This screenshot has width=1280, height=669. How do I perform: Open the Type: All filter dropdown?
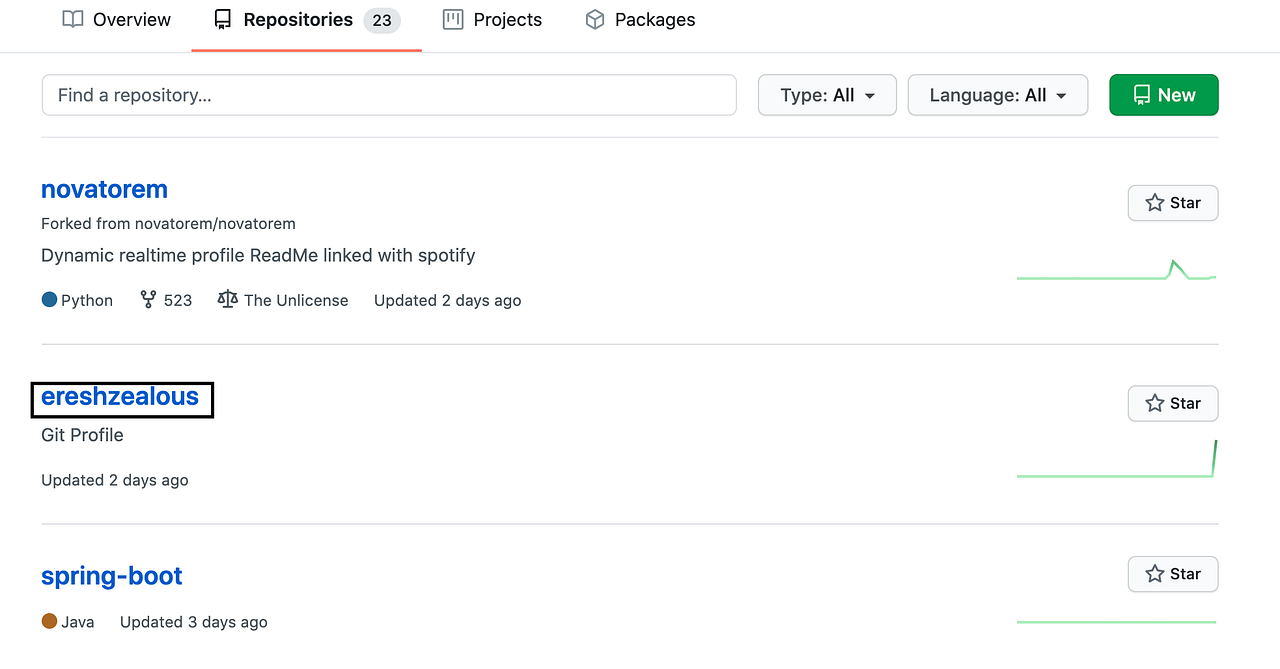[x=826, y=94]
